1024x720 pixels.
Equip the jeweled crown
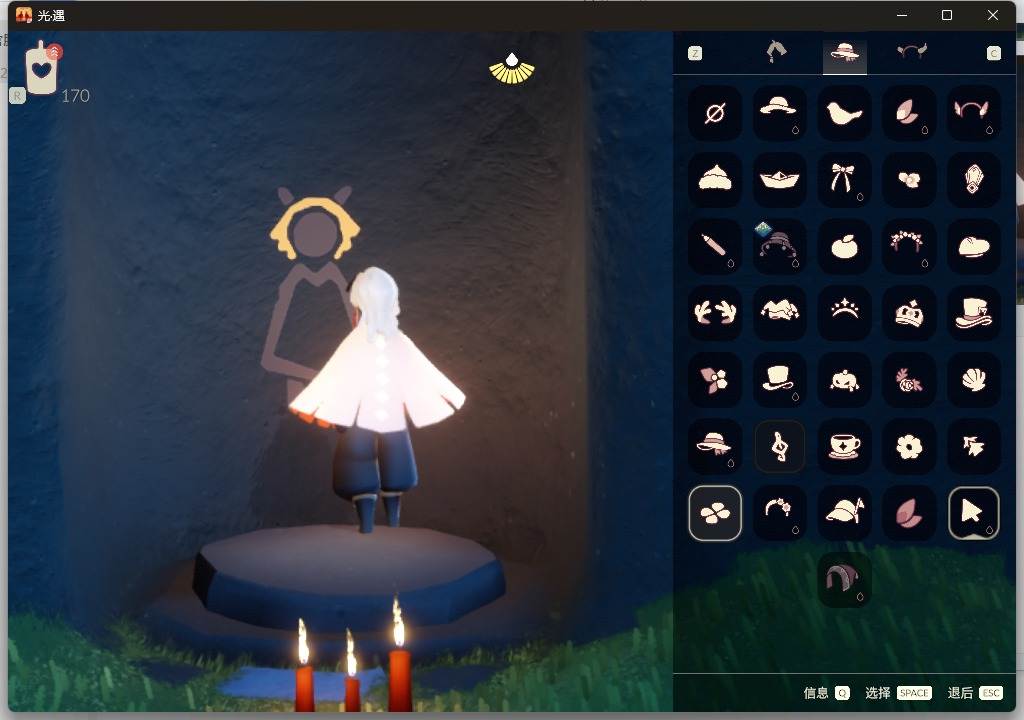pyautogui.click(x=908, y=313)
